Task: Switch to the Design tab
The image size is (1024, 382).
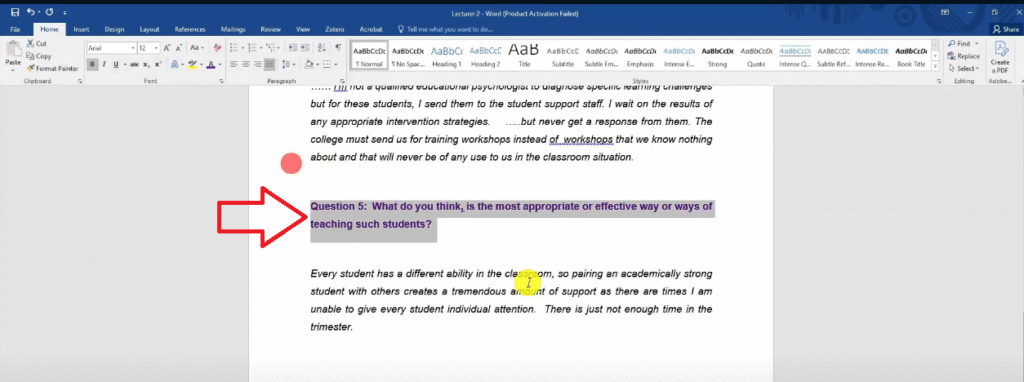Action: [x=114, y=29]
